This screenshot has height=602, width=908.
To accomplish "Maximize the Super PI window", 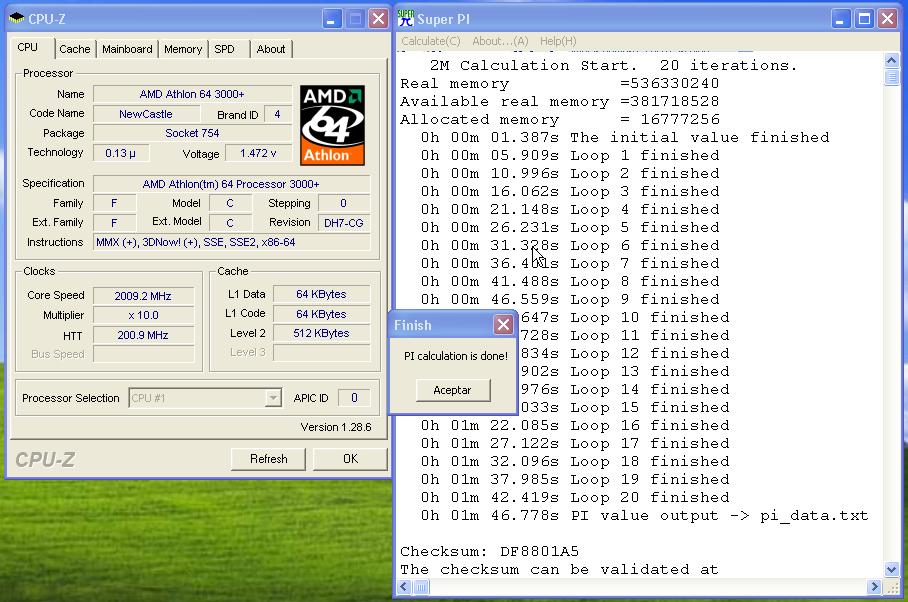I will click(864, 18).
